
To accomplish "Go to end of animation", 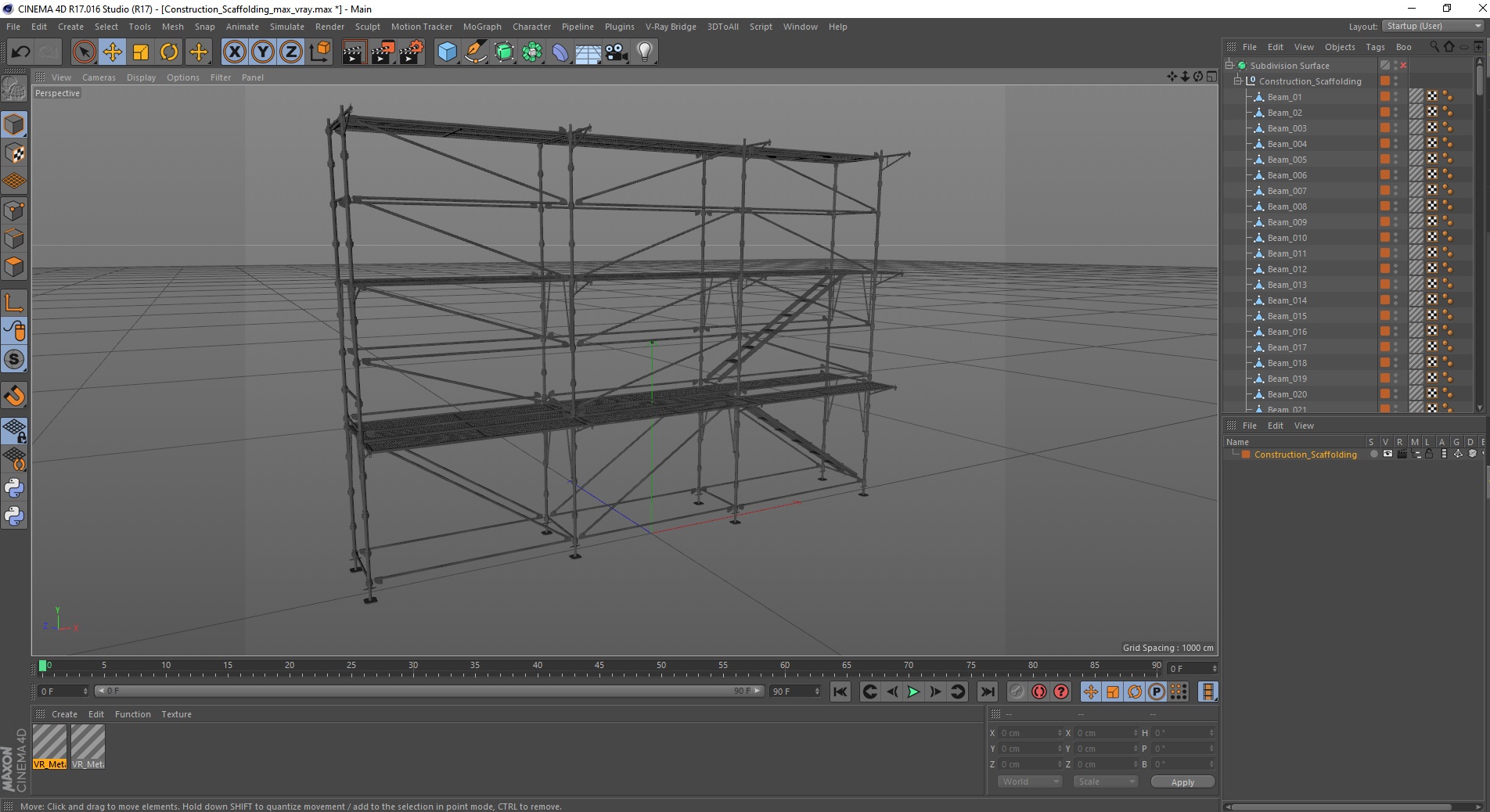I will (x=988, y=692).
